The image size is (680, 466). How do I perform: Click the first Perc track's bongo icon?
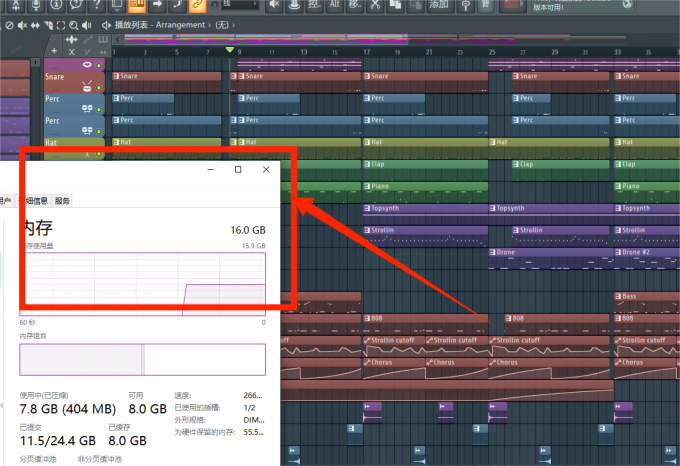(x=88, y=109)
